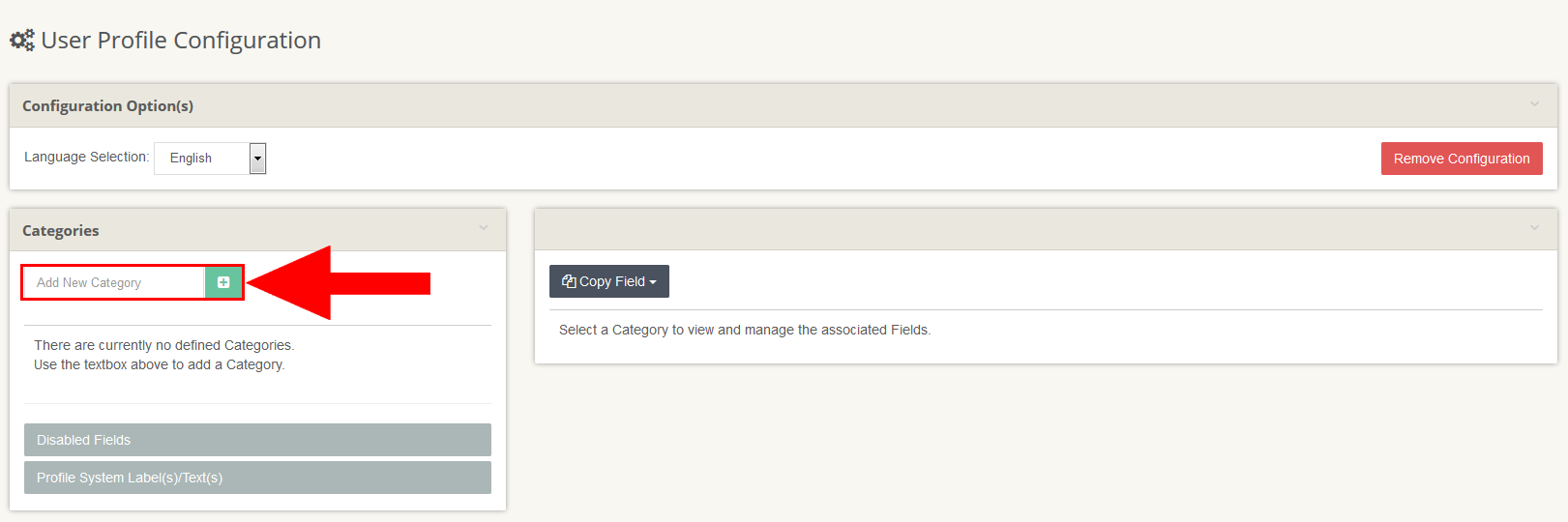Collapse the fields panel containing Copy Field
1568x522 pixels.
[1534, 228]
